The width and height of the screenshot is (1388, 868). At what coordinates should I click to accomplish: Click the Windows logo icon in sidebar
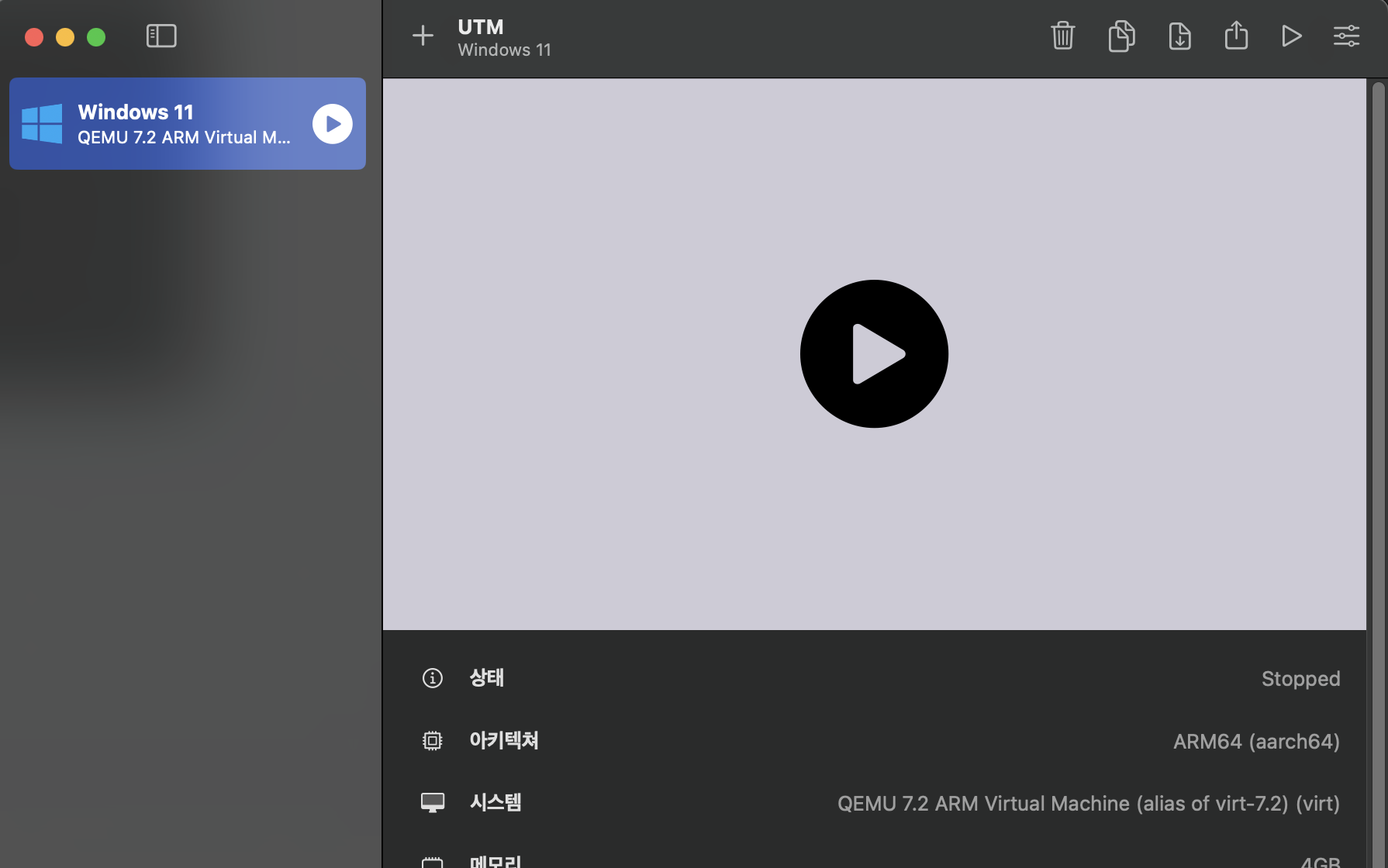[x=42, y=124]
